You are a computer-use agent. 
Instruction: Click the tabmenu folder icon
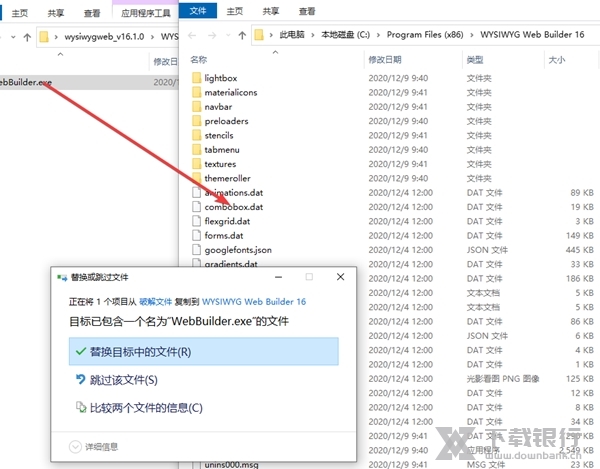click(x=197, y=150)
